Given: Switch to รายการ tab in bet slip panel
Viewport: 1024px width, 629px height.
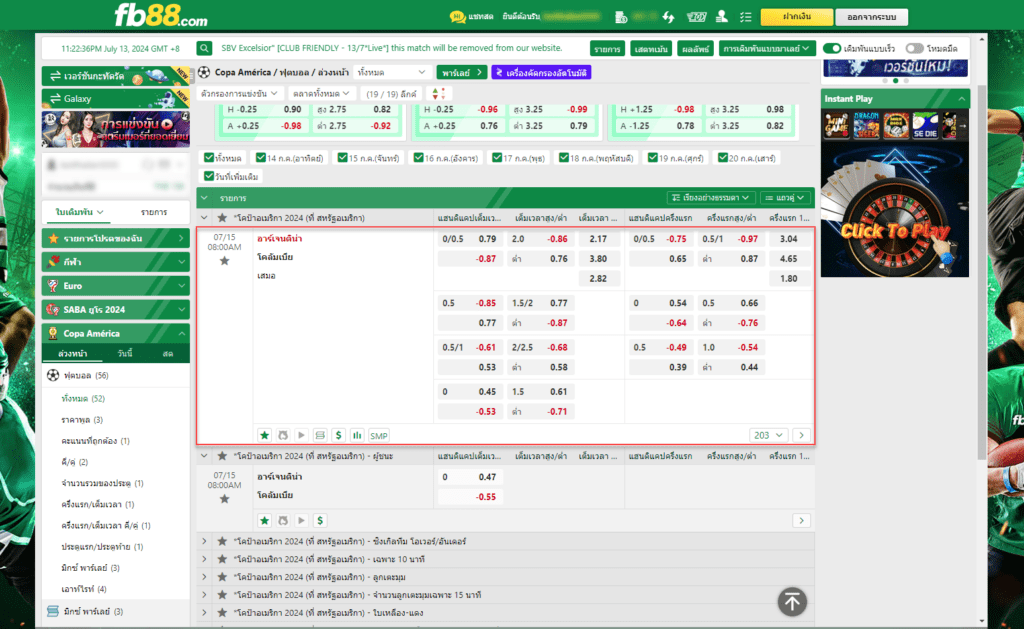Looking at the screenshot, I should pyautogui.click(x=154, y=212).
